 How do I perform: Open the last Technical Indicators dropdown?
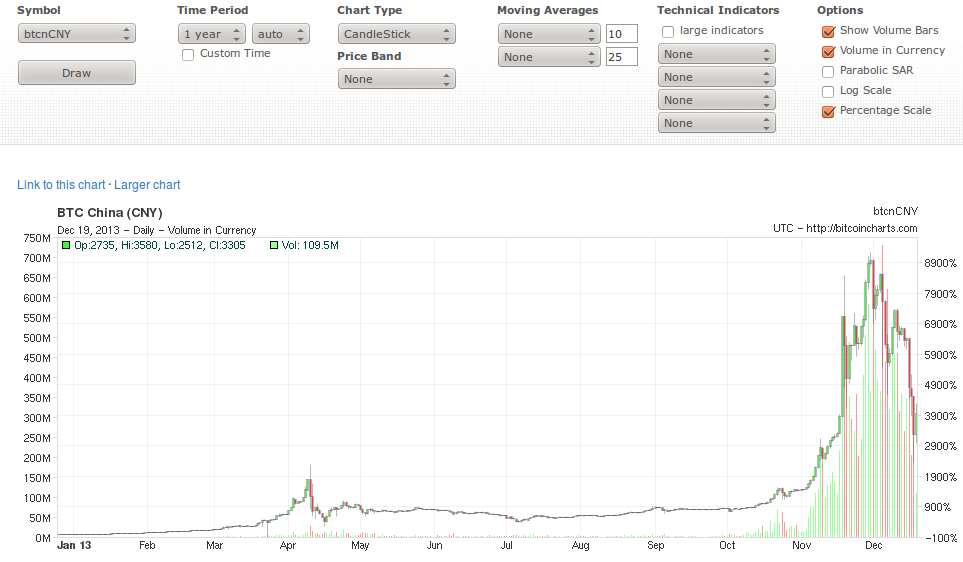click(x=716, y=123)
